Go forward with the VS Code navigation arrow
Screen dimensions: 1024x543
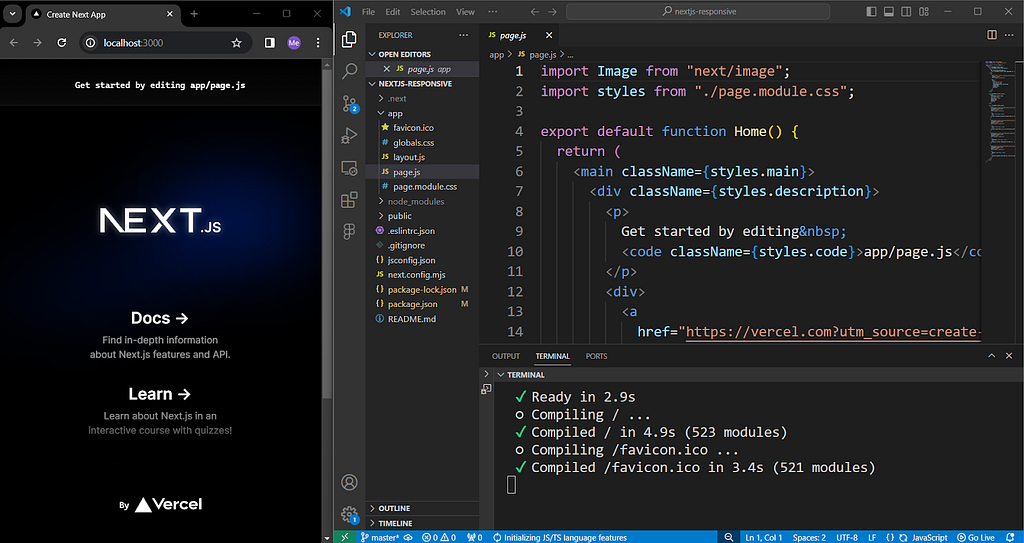point(552,12)
